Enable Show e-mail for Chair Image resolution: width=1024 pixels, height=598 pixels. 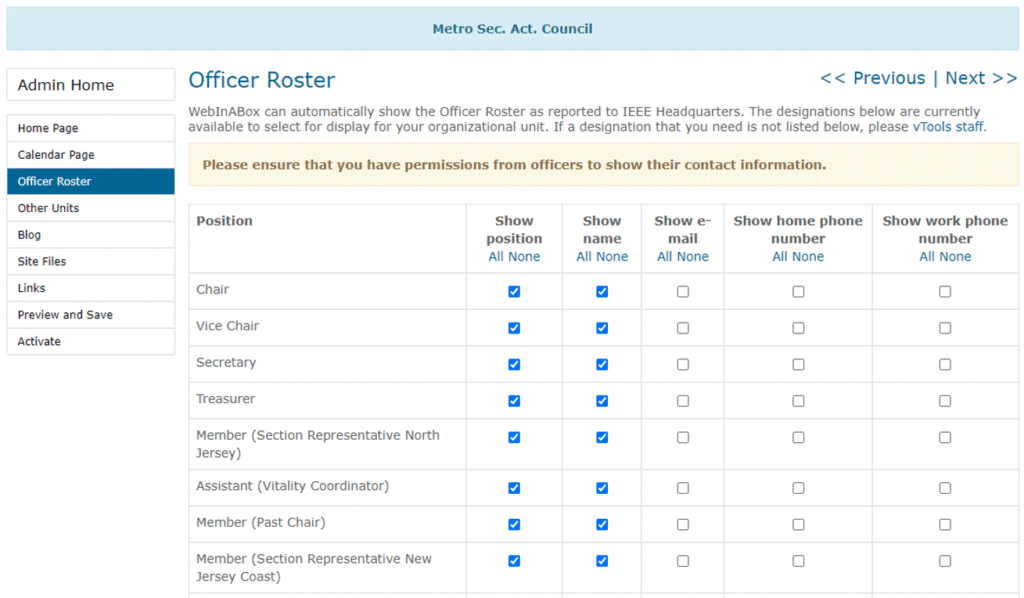click(x=682, y=291)
